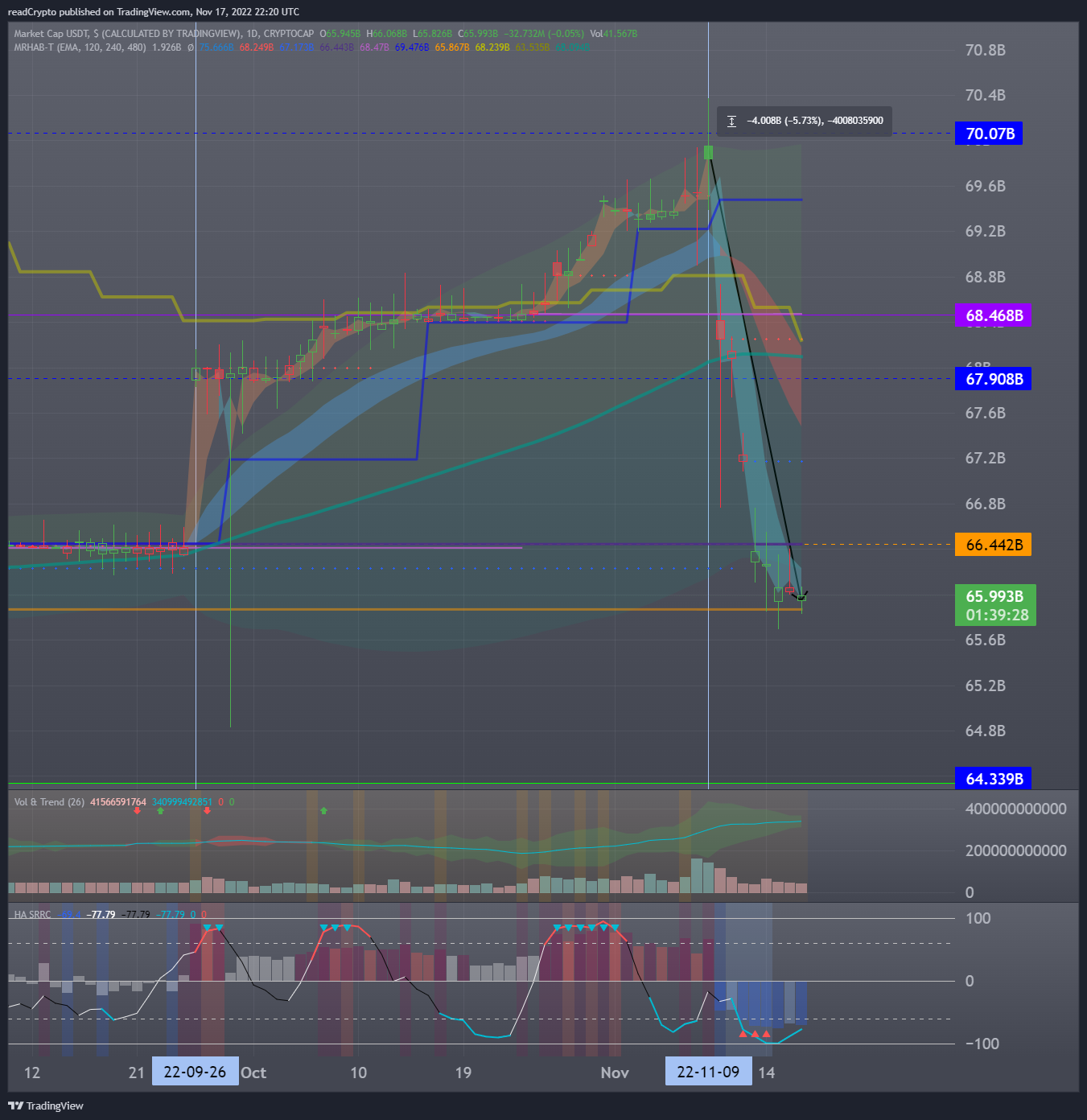Click the first red down arrow in Vol & Trend pane
Viewport: 1087px width, 1120px height.
pyautogui.click(x=138, y=810)
